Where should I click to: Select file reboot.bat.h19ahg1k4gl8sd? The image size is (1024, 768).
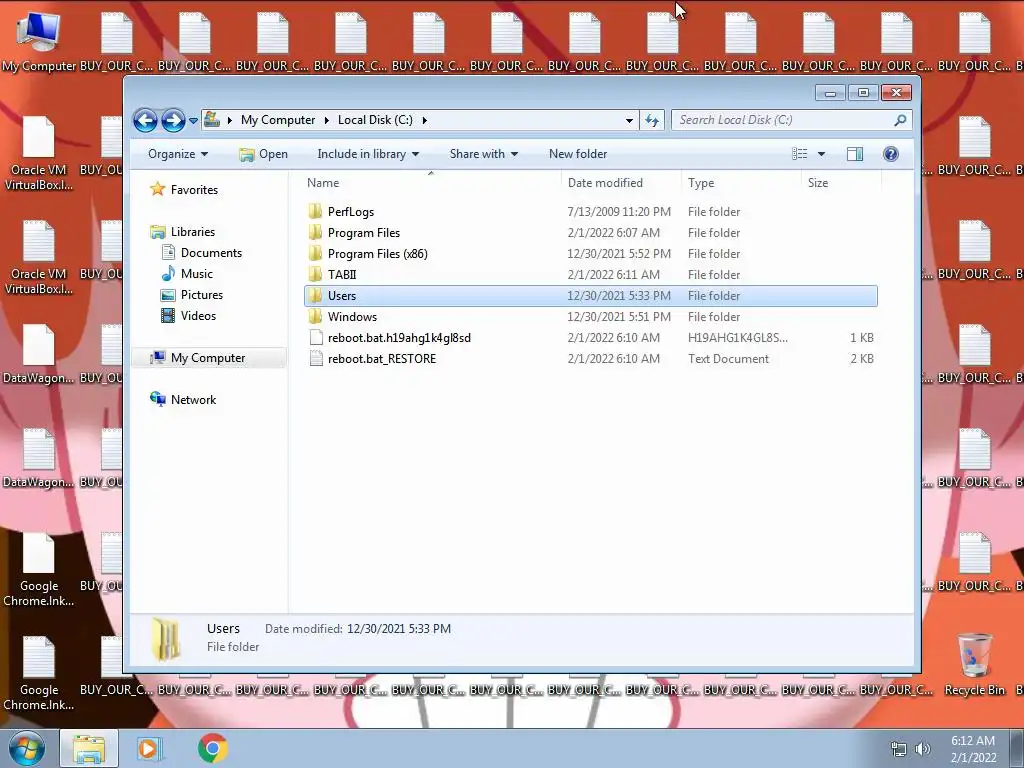click(399, 338)
